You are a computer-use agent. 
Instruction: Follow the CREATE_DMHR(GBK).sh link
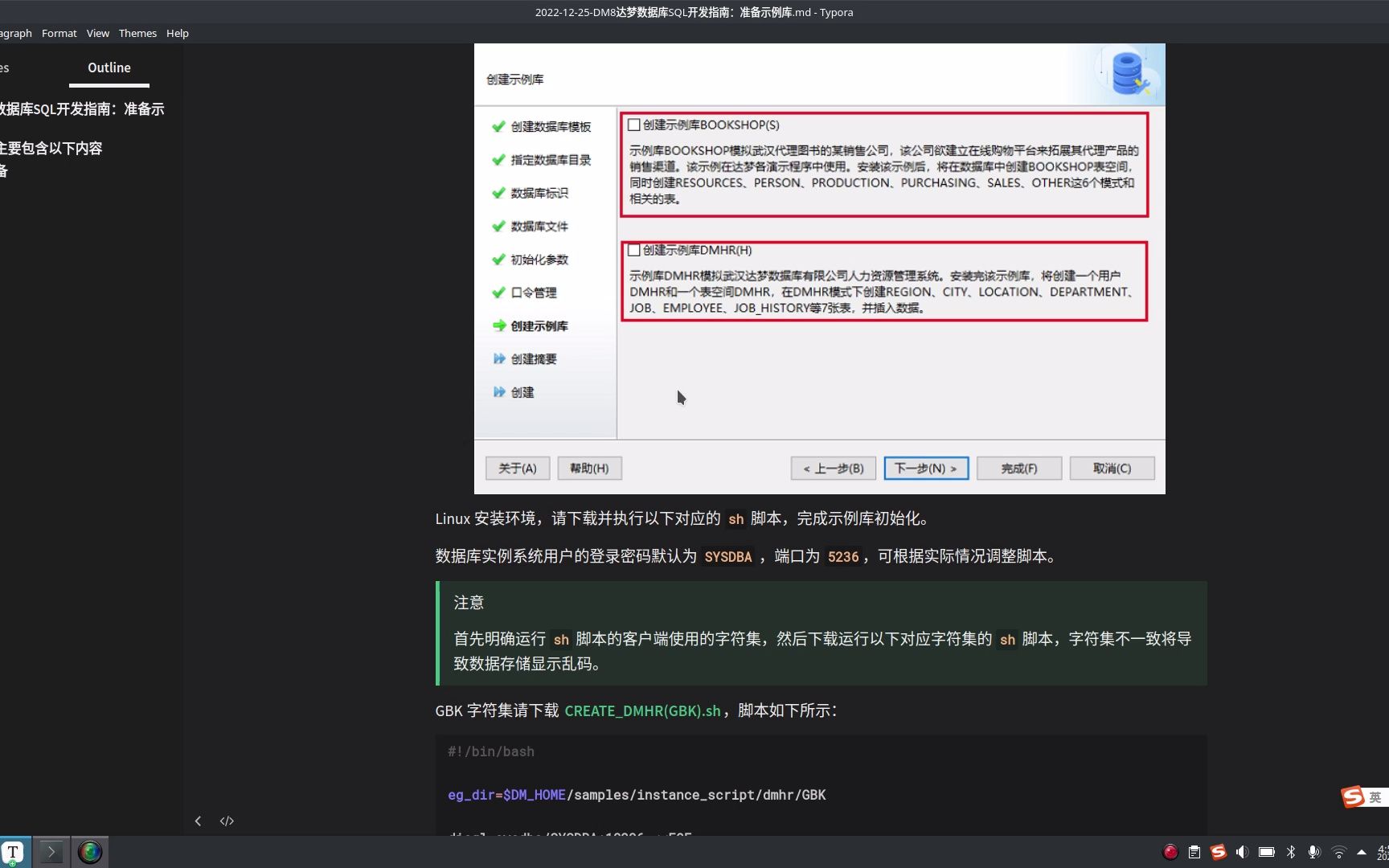[642, 710]
